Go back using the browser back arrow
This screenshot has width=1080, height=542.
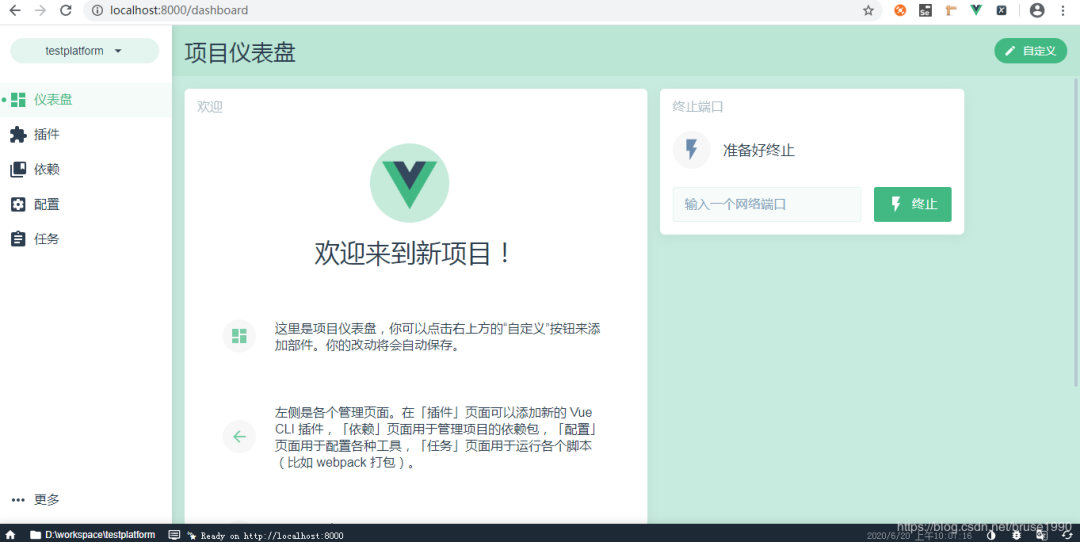[14, 10]
